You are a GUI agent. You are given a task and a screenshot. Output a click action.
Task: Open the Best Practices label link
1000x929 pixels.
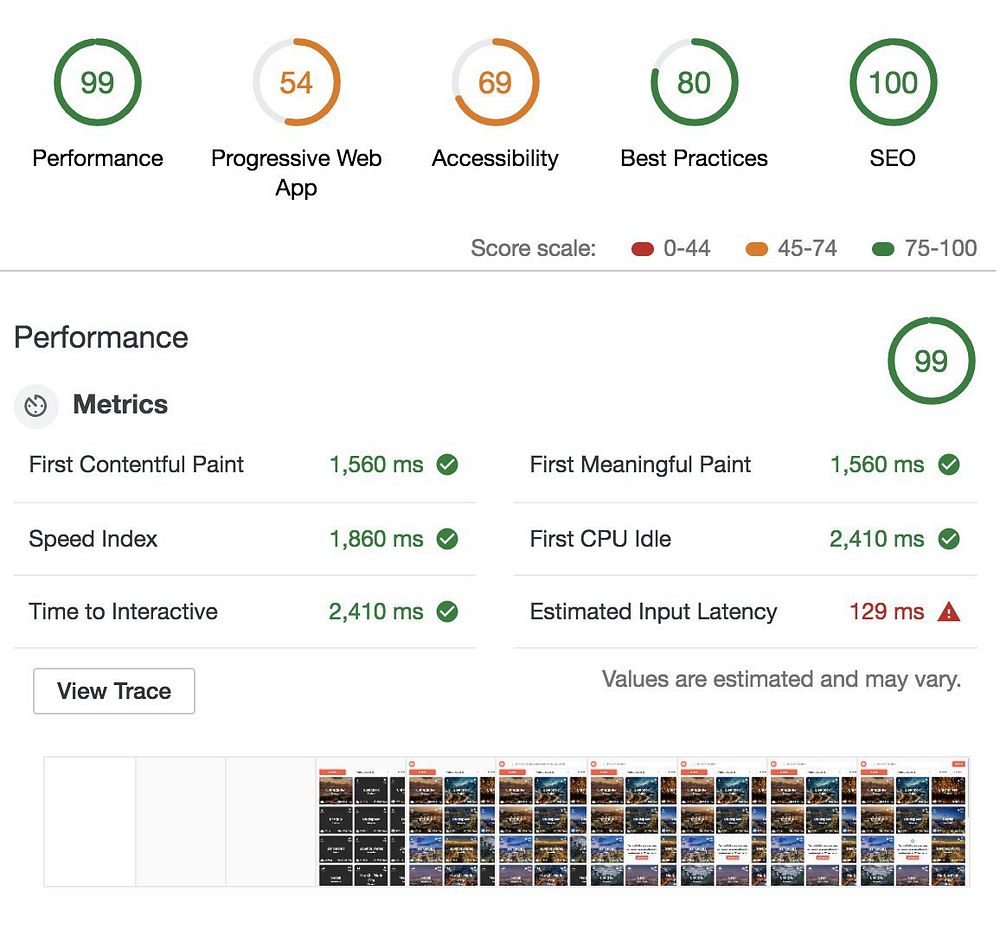tap(694, 158)
